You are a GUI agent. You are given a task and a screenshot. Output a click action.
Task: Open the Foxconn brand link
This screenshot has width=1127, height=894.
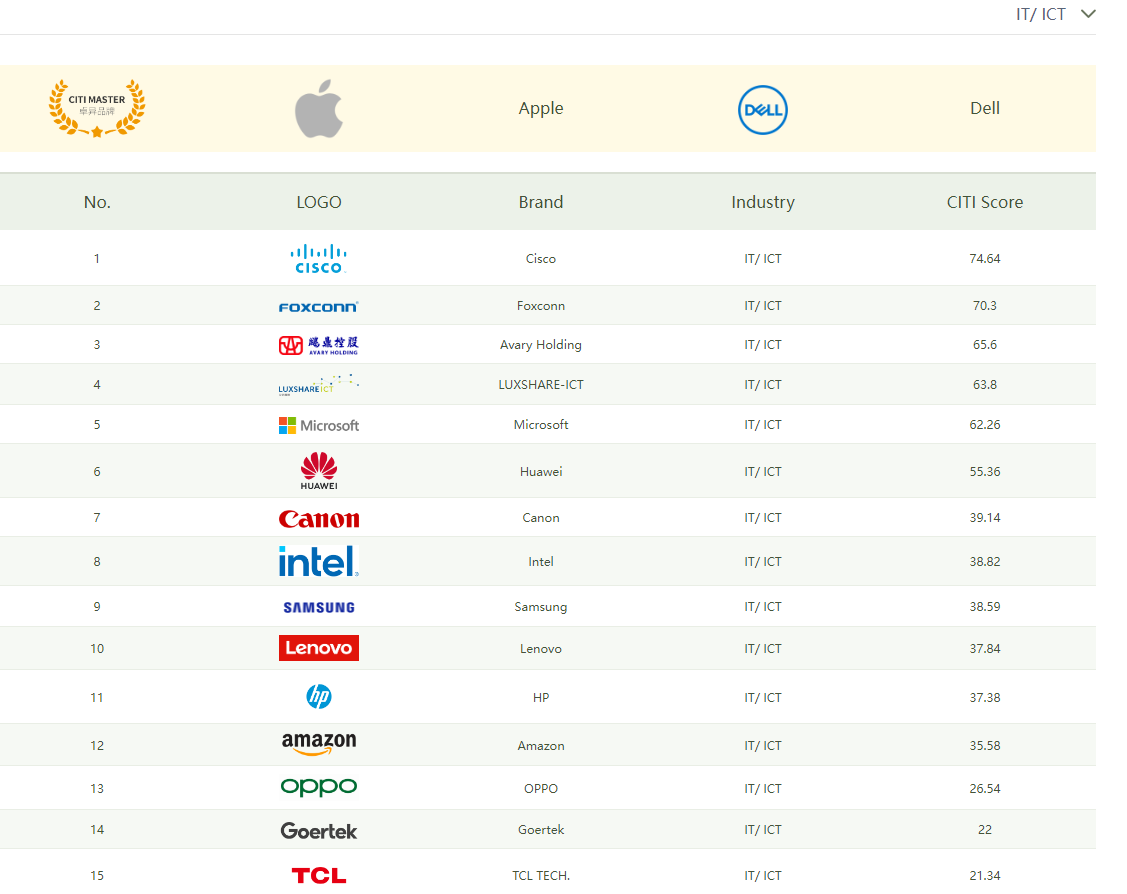pyautogui.click(x=541, y=306)
